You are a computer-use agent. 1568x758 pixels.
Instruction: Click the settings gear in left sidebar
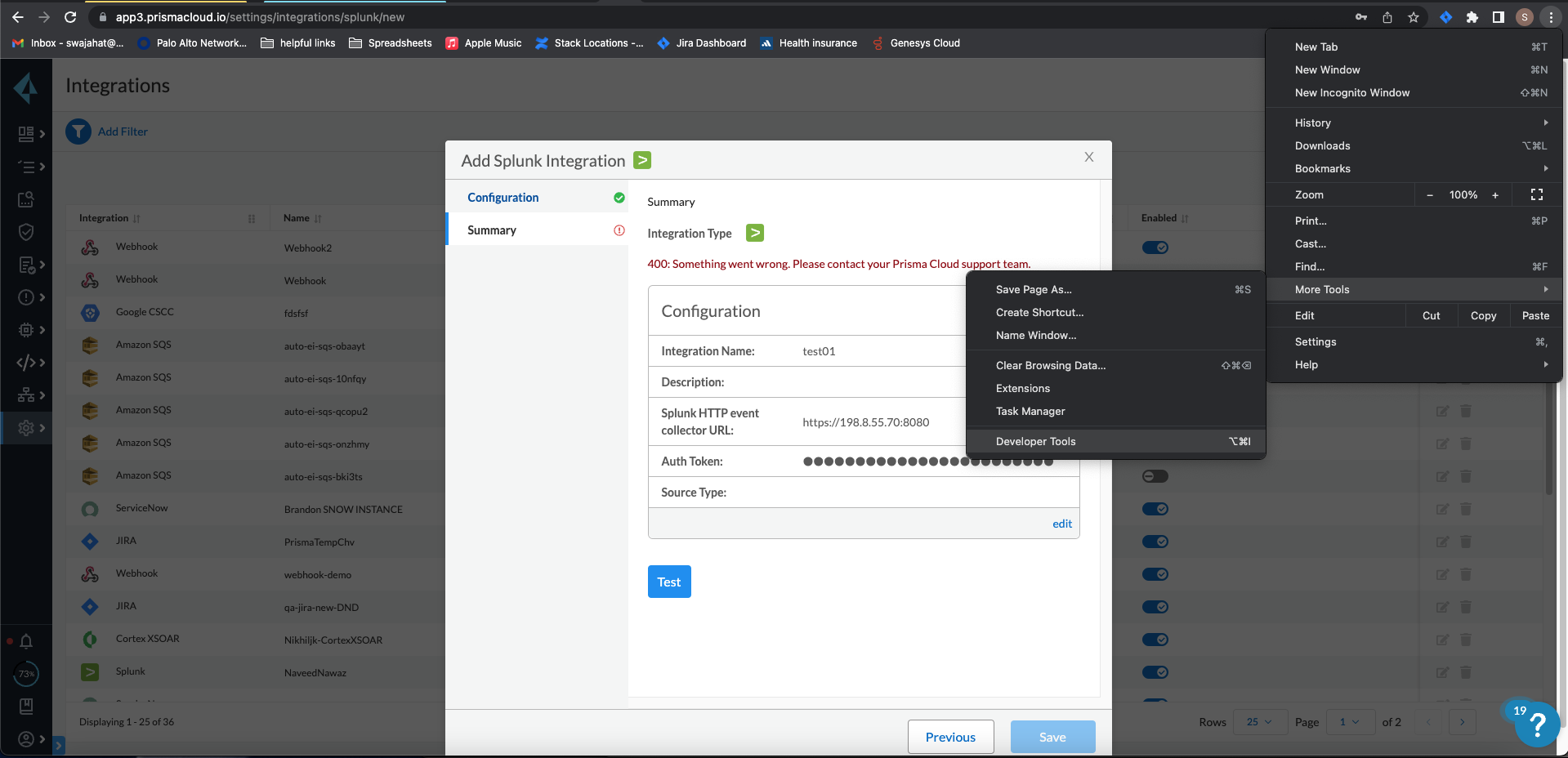[x=26, y=427]
